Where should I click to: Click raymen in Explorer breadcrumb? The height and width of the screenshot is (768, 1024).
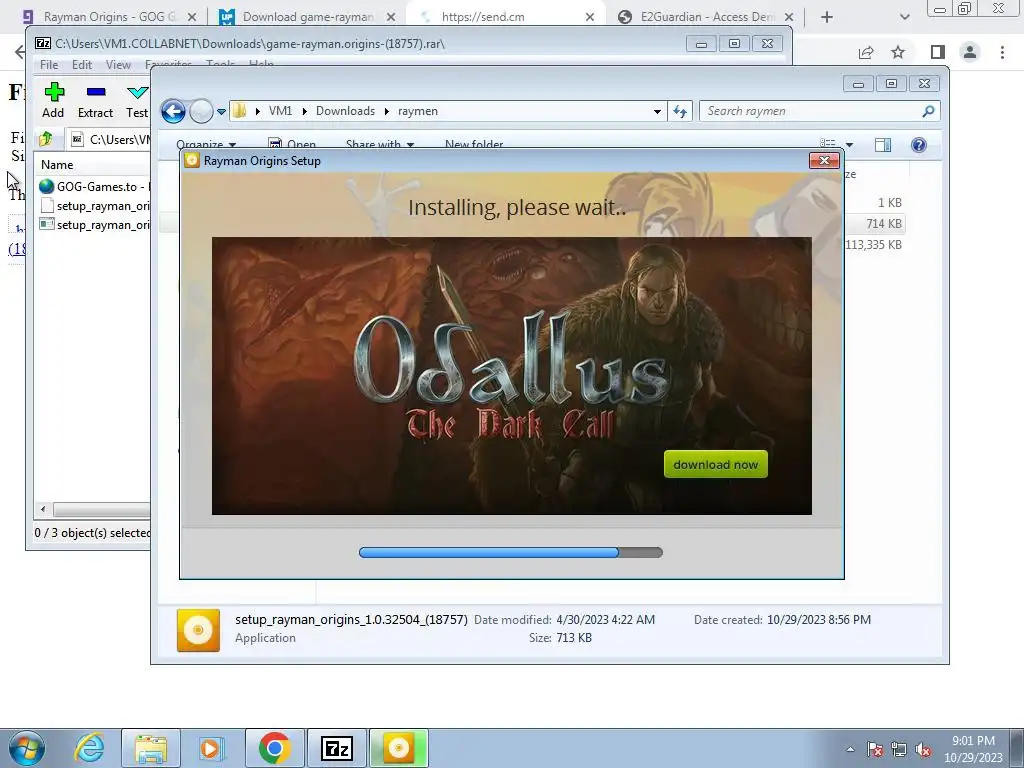[x=418, y=111]
